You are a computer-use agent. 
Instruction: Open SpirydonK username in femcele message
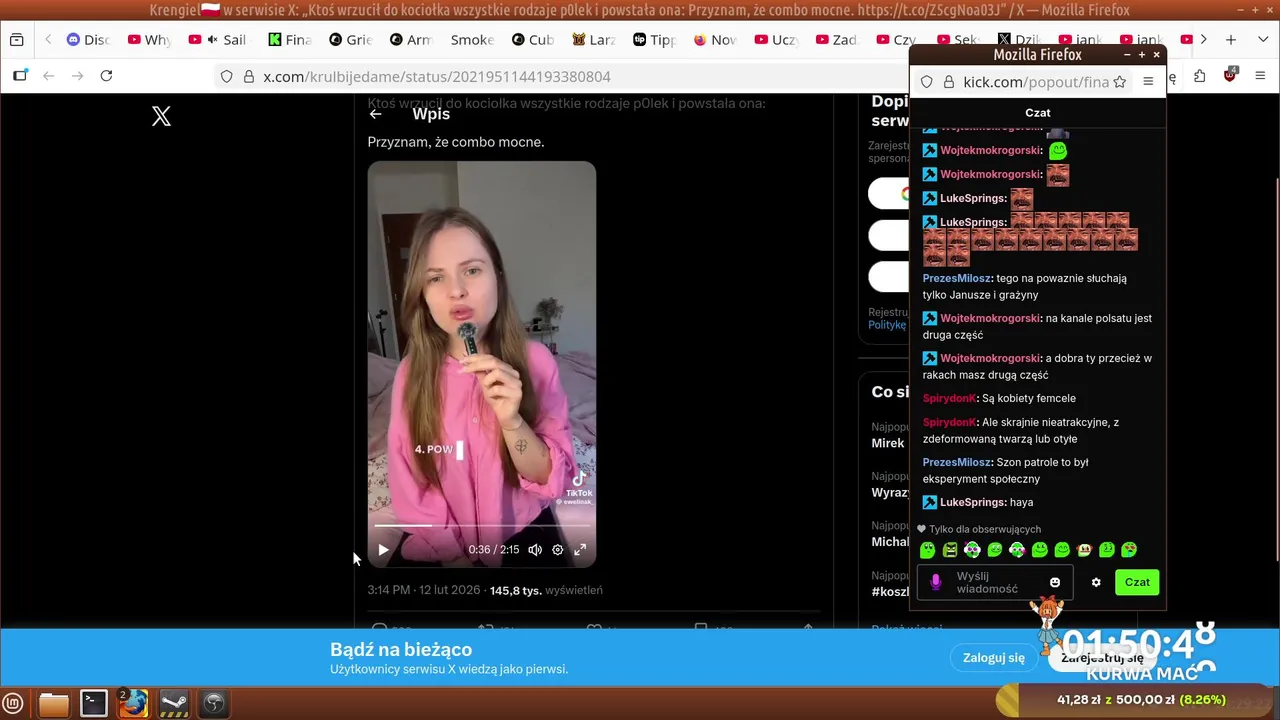949,398
